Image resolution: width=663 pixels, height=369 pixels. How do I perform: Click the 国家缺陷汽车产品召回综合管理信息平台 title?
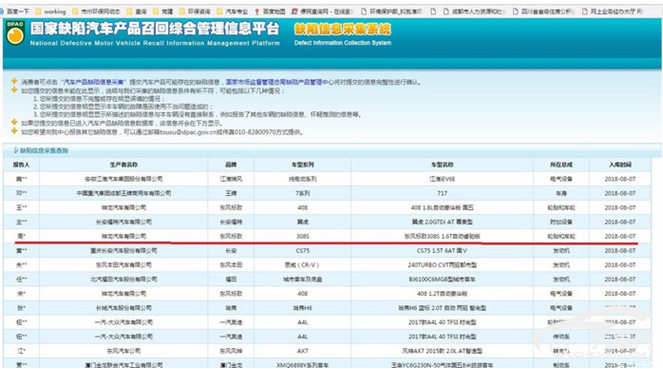[155, 29]
